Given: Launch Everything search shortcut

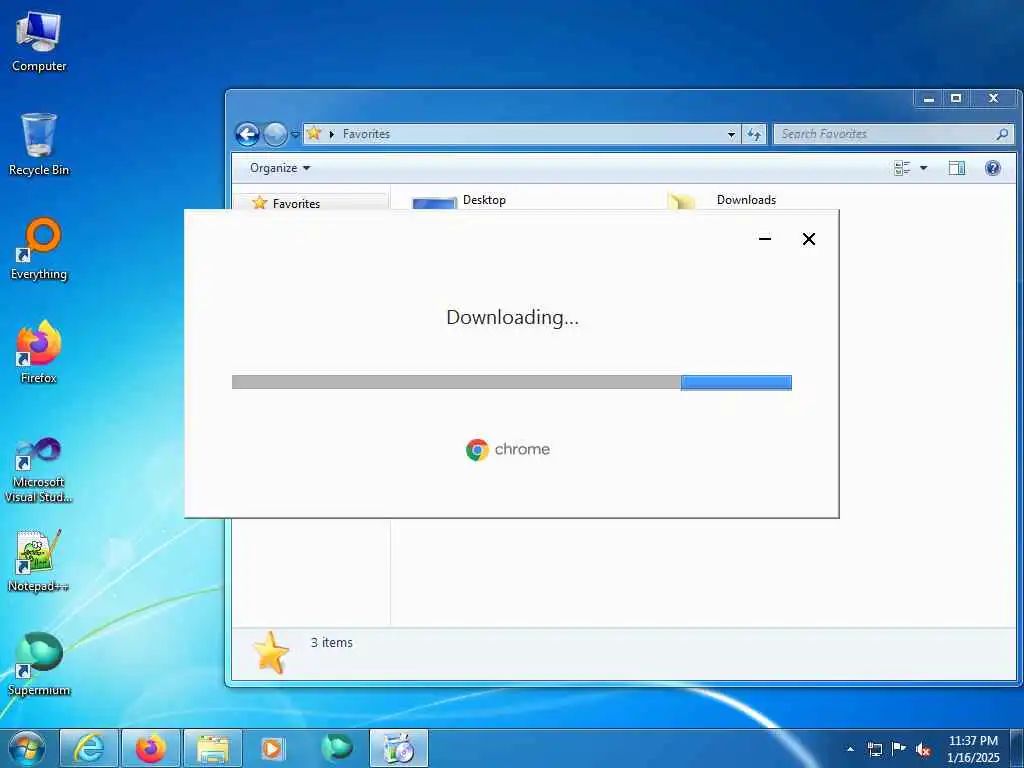Looking at the screenshot, I should click(x=39, y=249).
